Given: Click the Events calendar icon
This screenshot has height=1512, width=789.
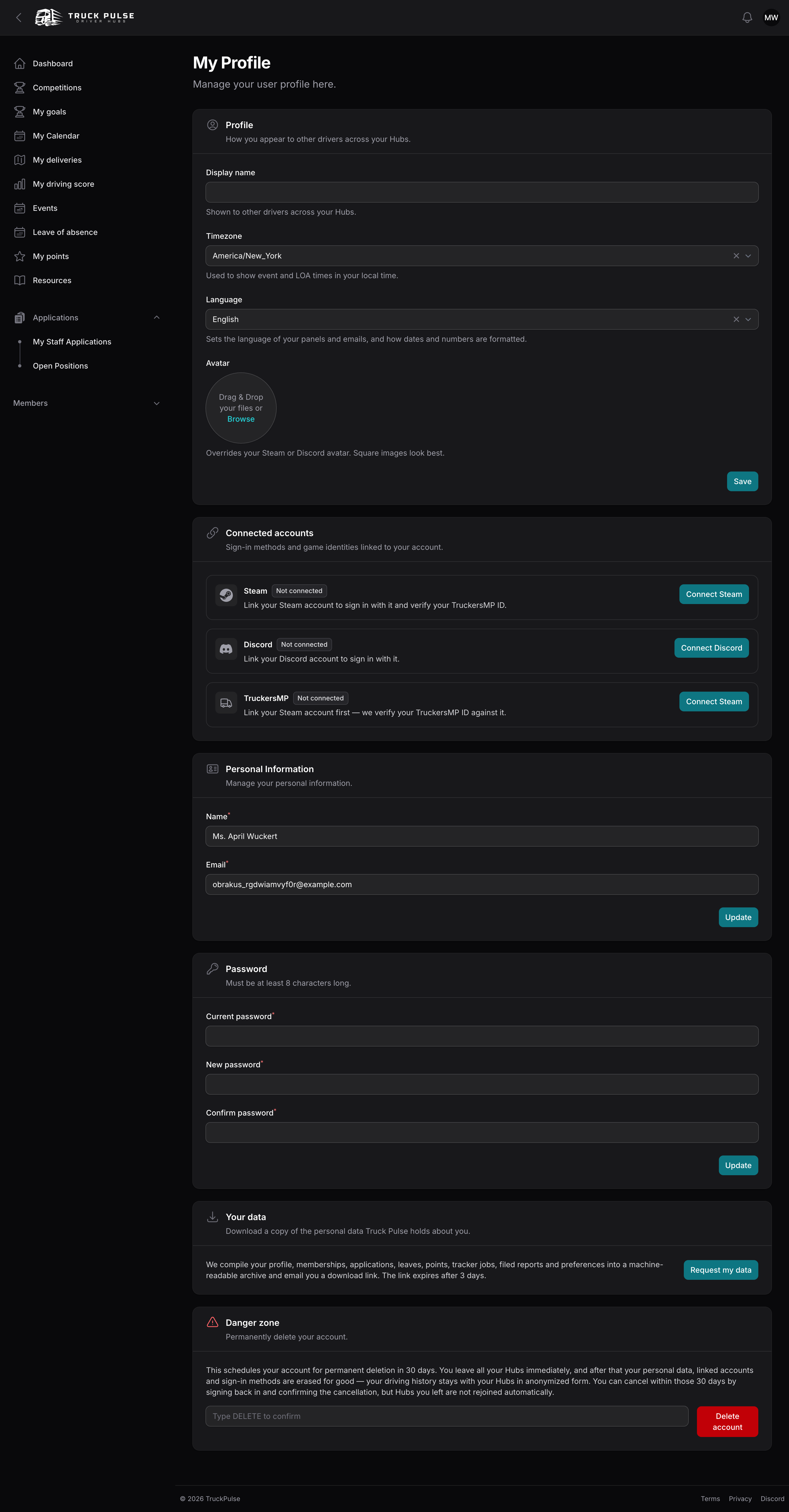Looking at the screenshot, I should [19, 208].
